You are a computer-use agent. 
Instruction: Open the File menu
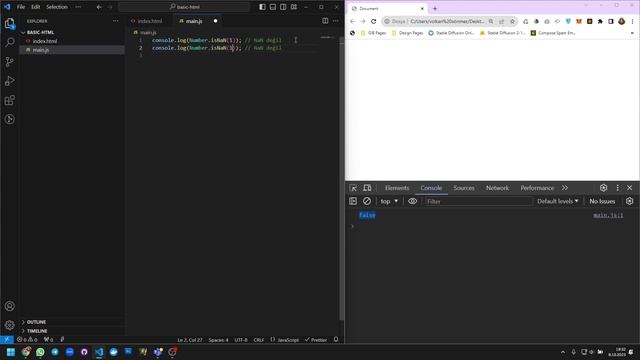[21, 7]
